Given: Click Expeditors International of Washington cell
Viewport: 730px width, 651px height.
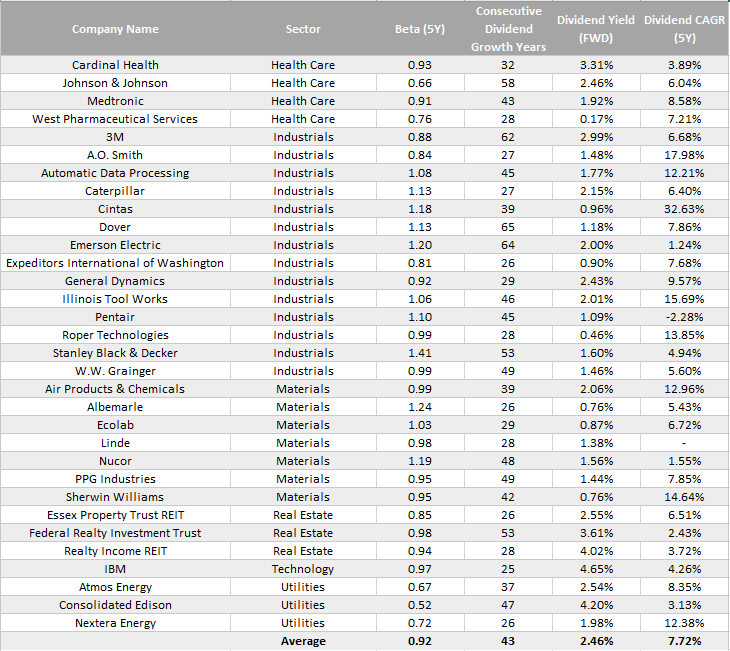Looking at the screenshot, I should point(115,263).
